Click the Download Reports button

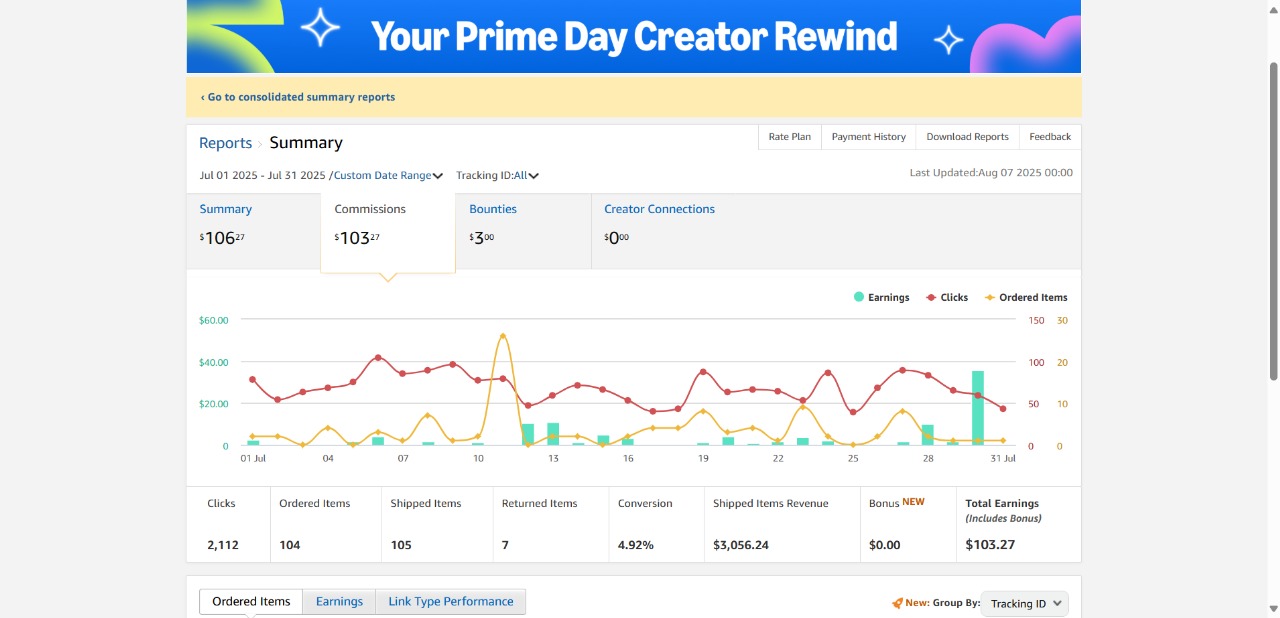967,137
